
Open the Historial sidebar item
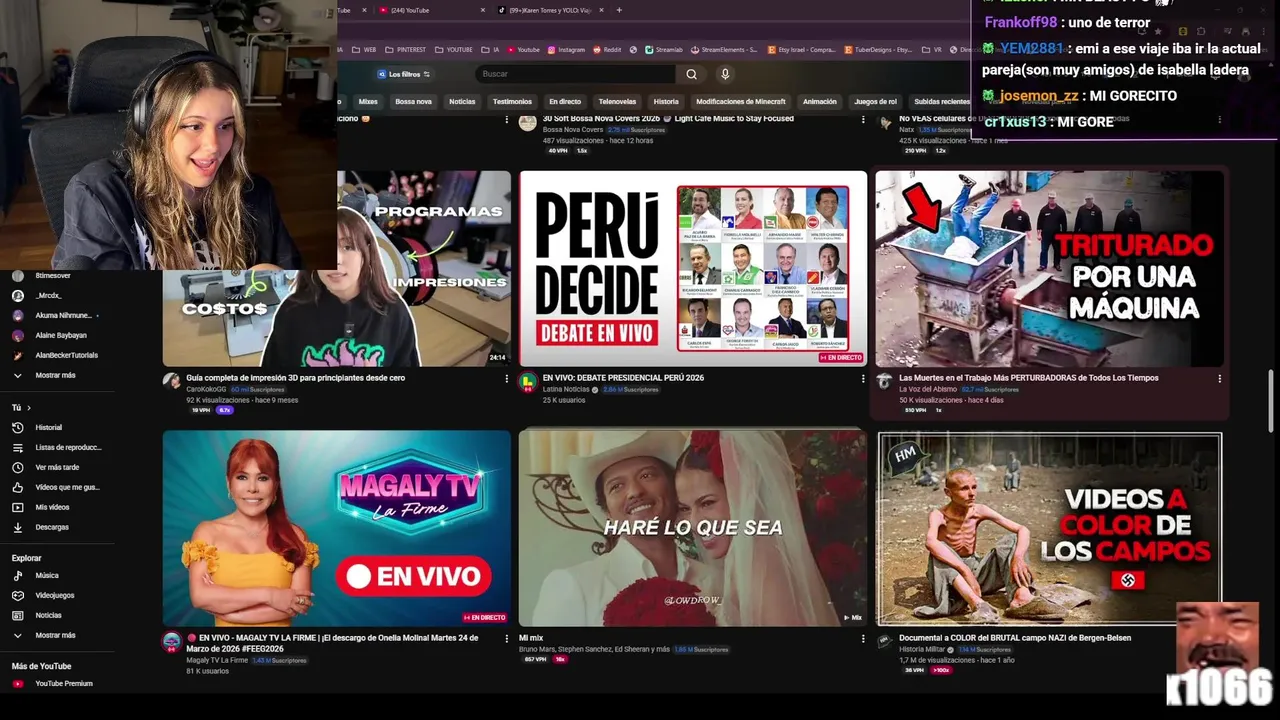(x=37, y=427)
